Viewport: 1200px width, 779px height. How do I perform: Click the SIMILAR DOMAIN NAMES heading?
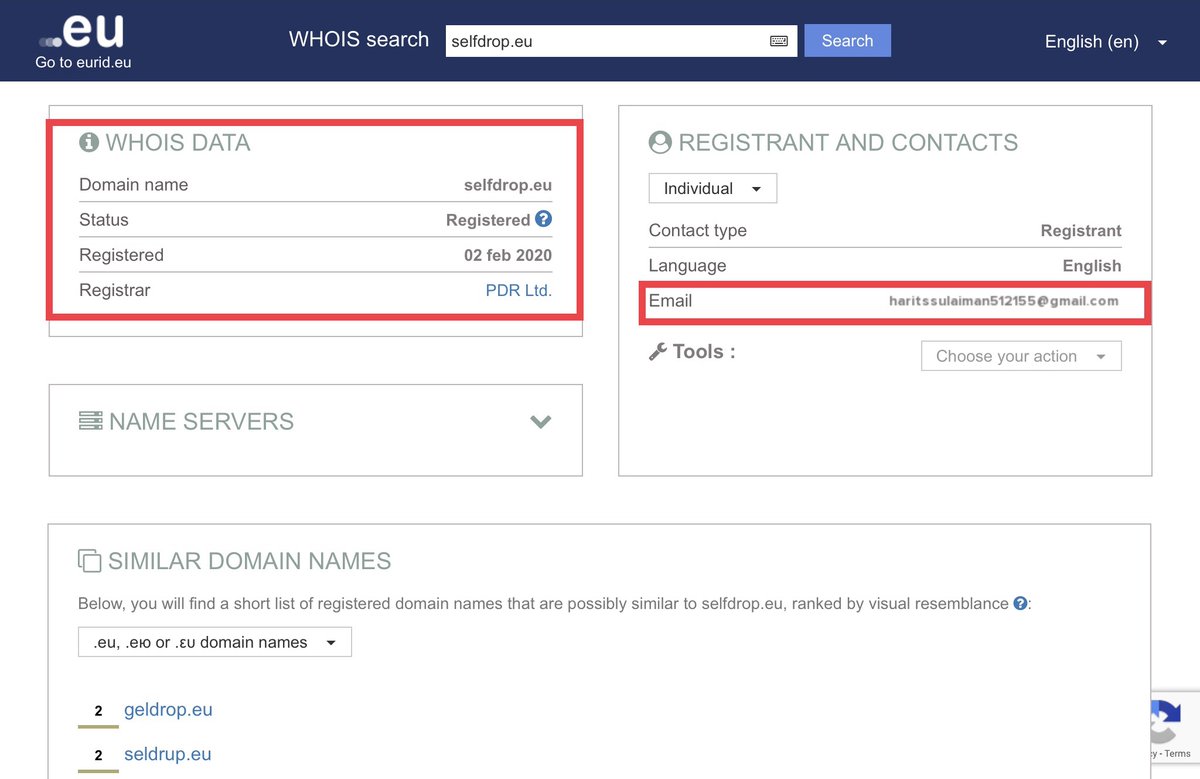tap(249, 561)
